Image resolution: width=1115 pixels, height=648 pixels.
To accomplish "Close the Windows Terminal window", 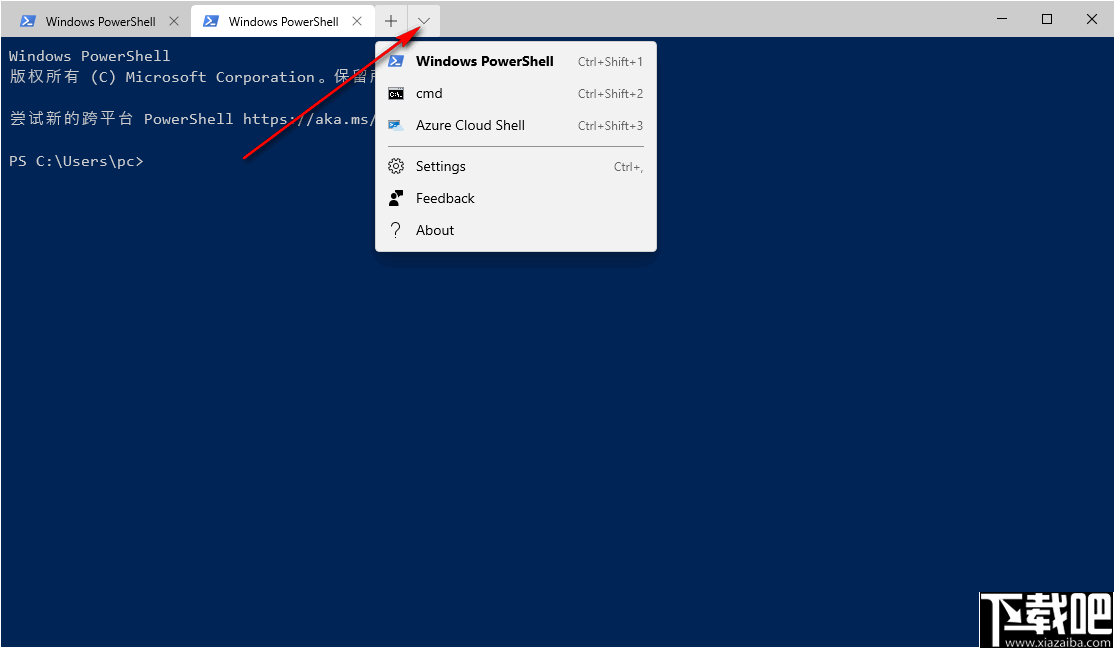I will [x=1092, y=19].
